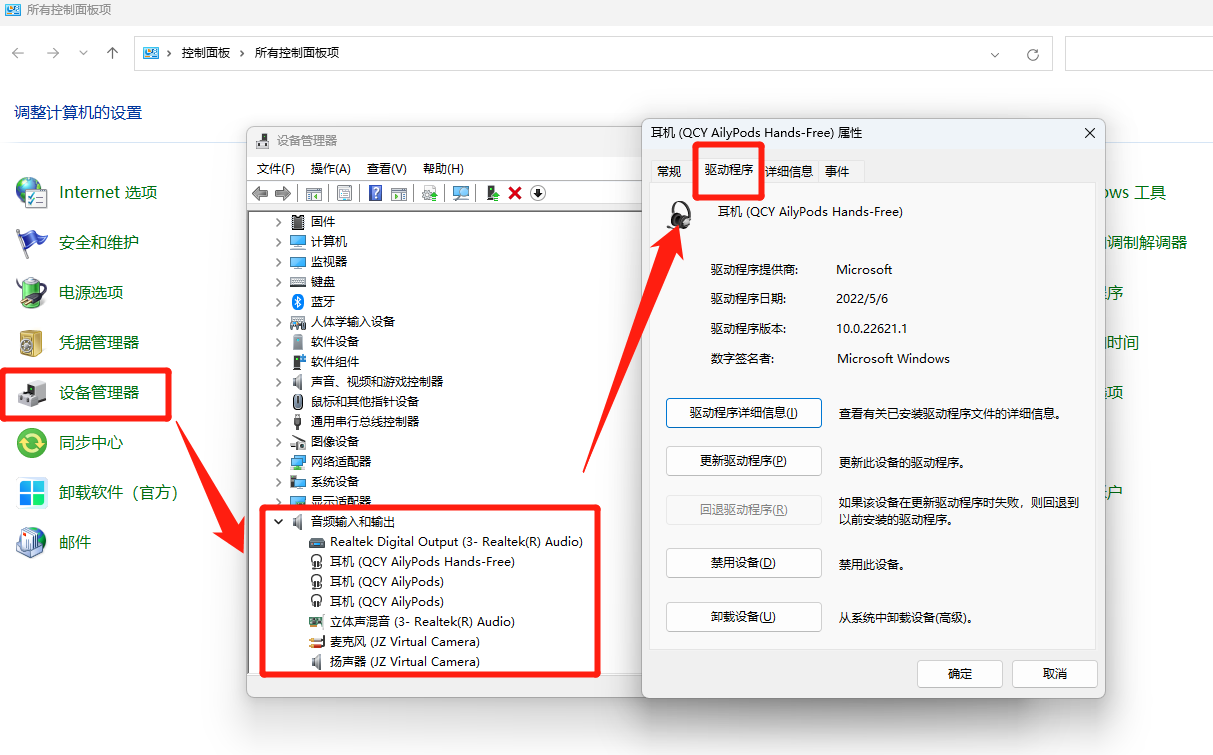Click the computer with green arrow toolbar icon
This screenshot has width=1213, height=755.
point(492,193)
